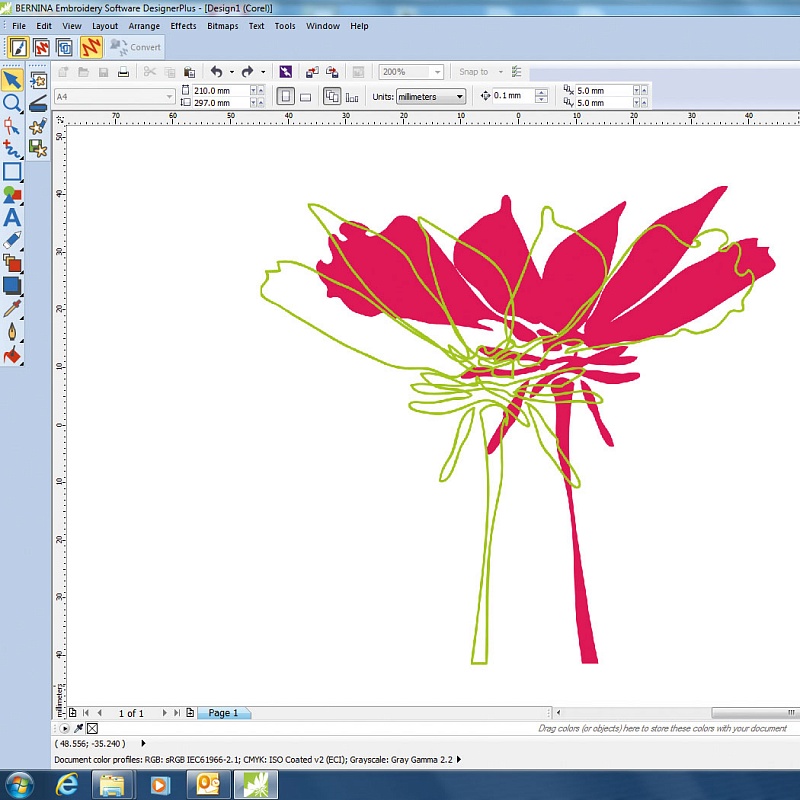Toggle landscape page orientation

(306, 97)
